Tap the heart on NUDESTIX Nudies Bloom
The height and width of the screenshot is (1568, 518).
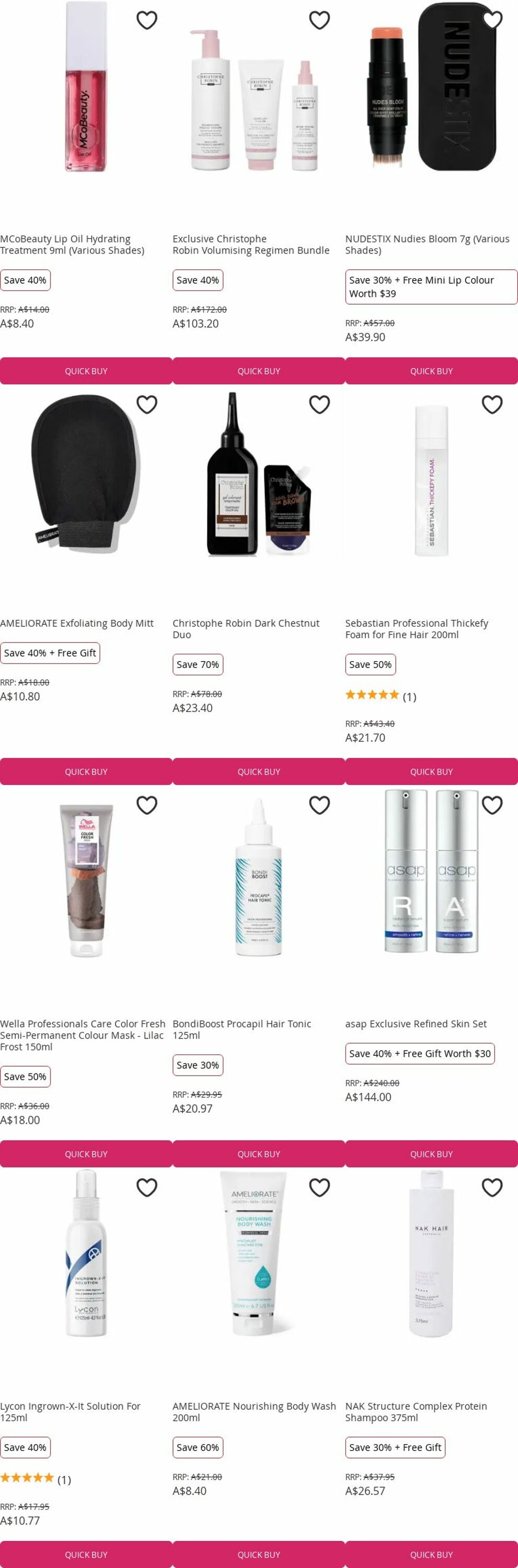[492, 20]
